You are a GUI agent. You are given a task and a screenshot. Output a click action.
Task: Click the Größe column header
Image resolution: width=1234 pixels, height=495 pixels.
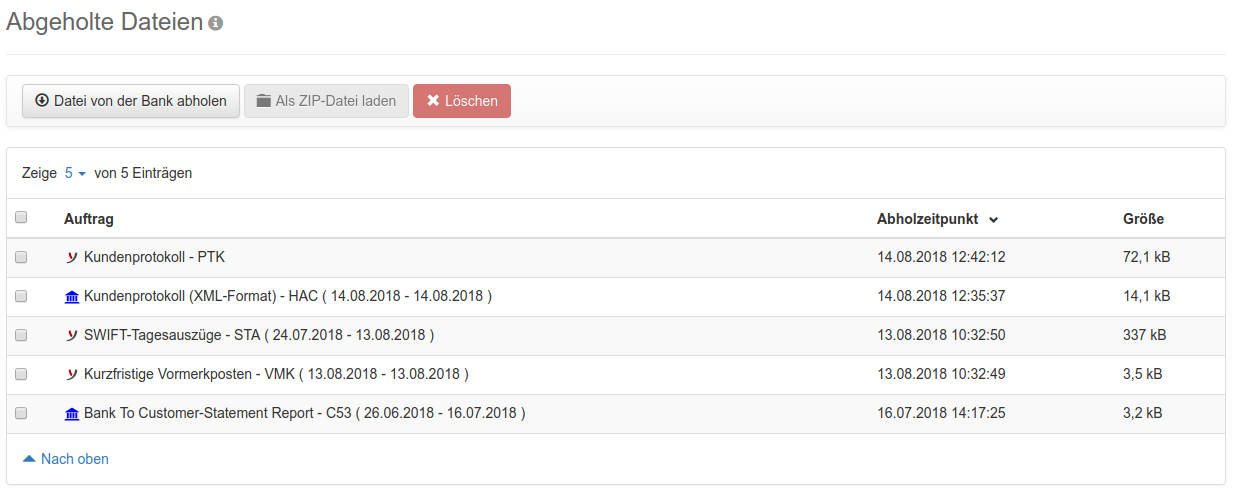pyautogui.click(x=1143, y=219)
